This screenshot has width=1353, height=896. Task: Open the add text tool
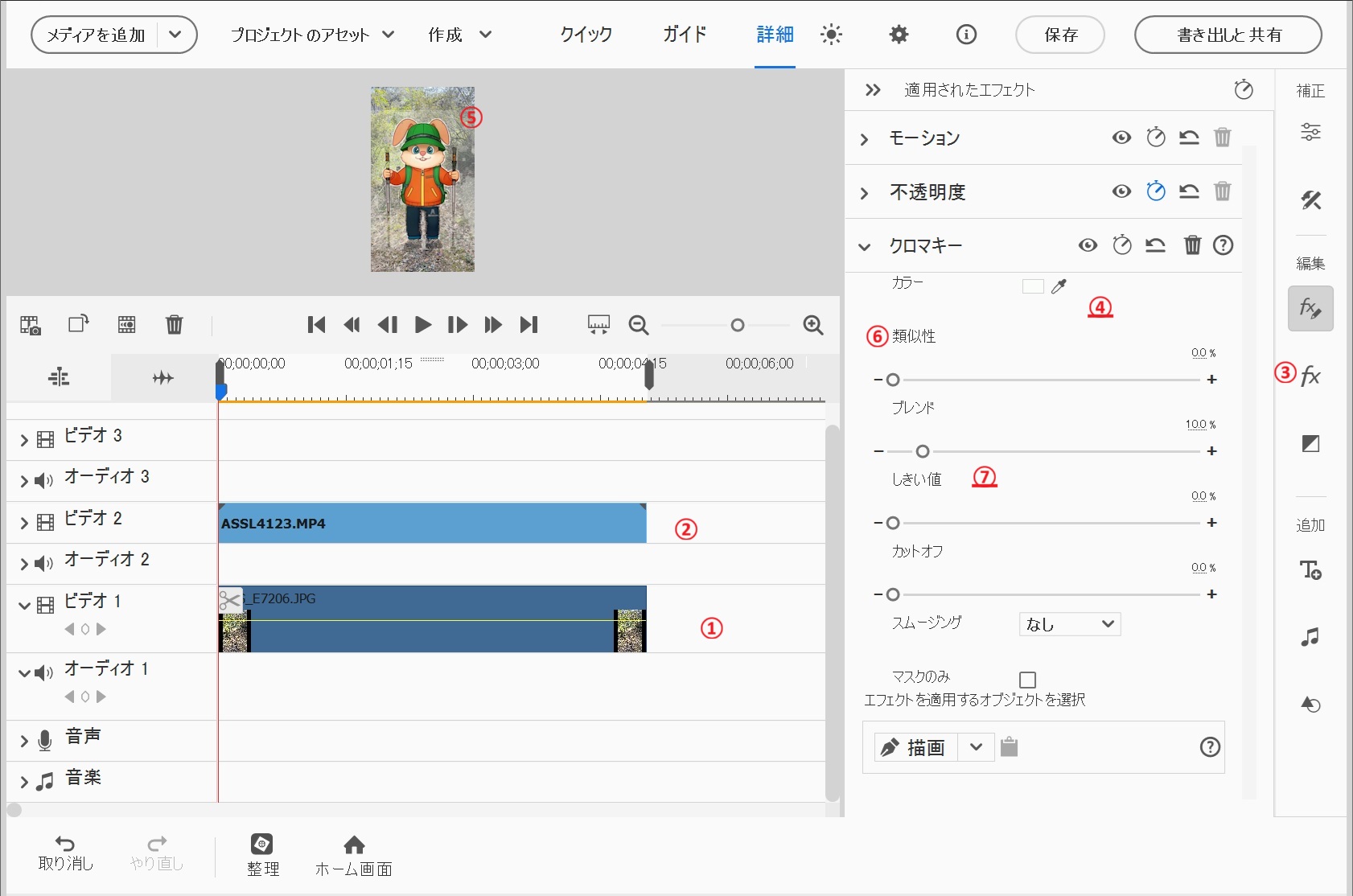click(1310, 570)
